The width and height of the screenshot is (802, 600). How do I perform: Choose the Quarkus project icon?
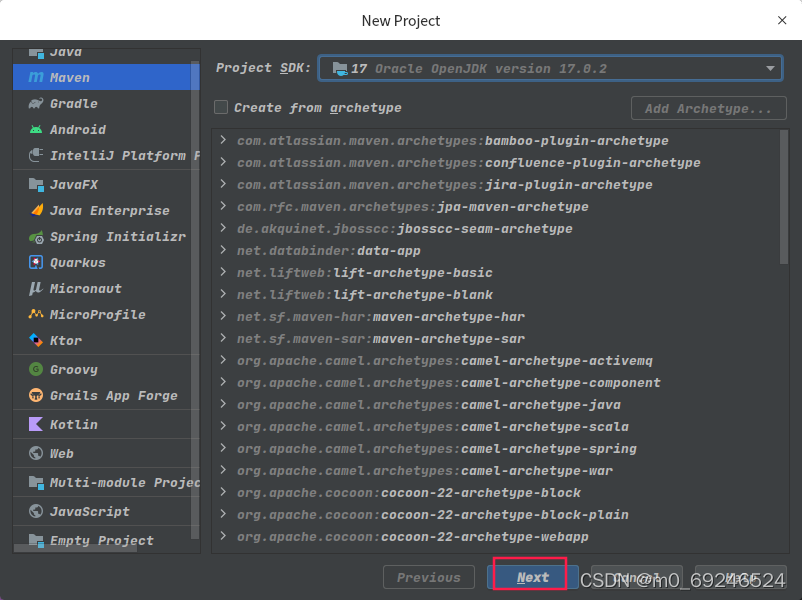[36, 263]
